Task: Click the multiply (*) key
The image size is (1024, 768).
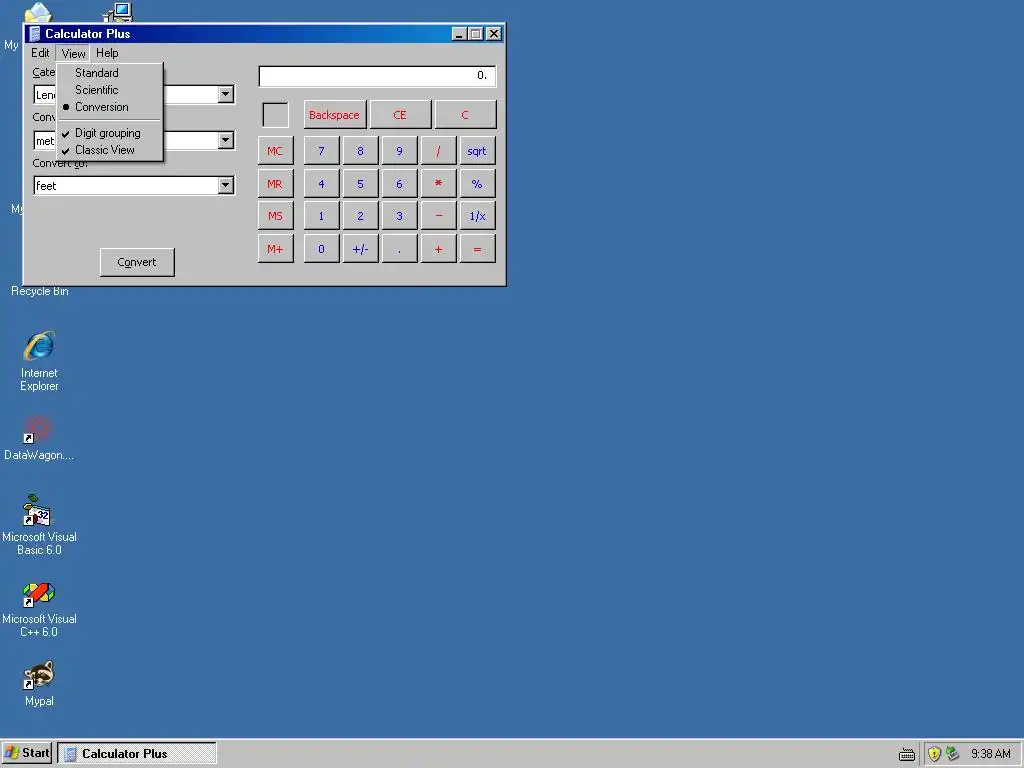Action: pos(438,184)
